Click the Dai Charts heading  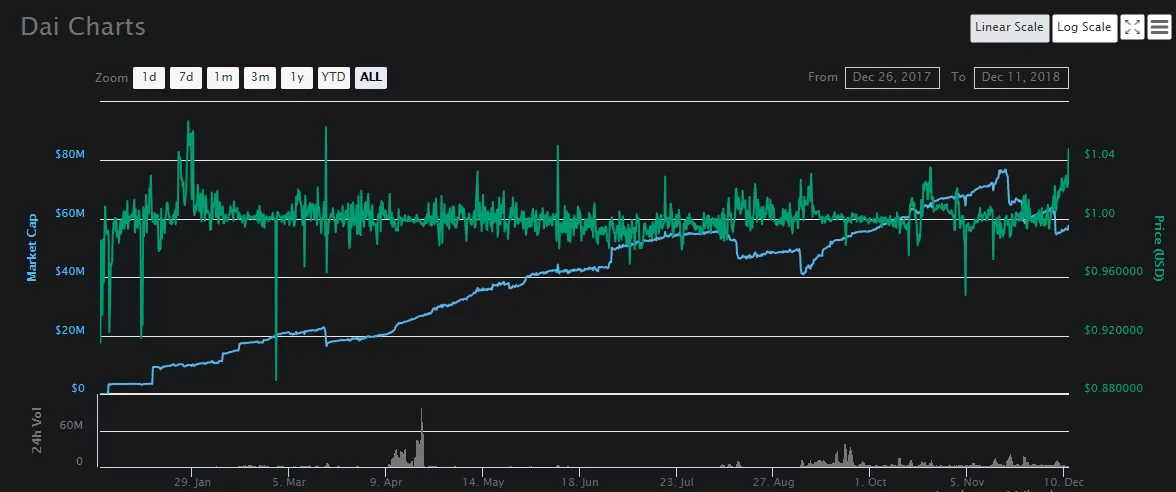click(83, 27)
